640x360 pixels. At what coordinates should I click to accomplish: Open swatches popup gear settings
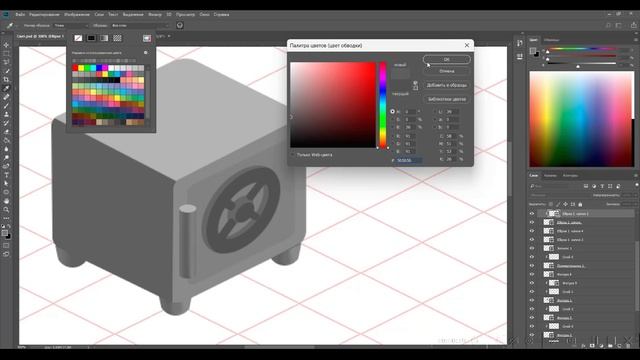[146, 53]
